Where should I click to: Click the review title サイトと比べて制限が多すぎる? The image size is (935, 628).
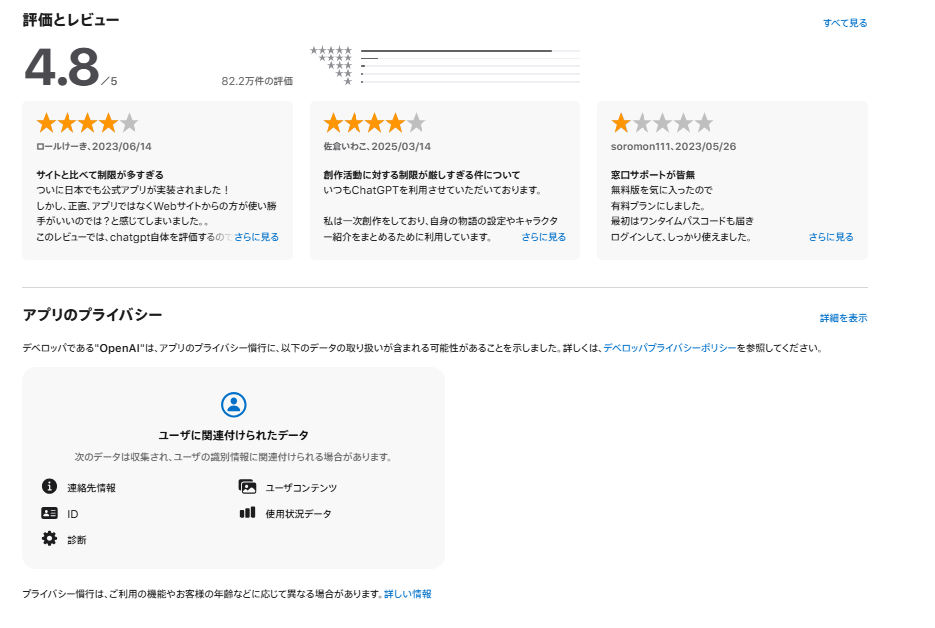100,175
